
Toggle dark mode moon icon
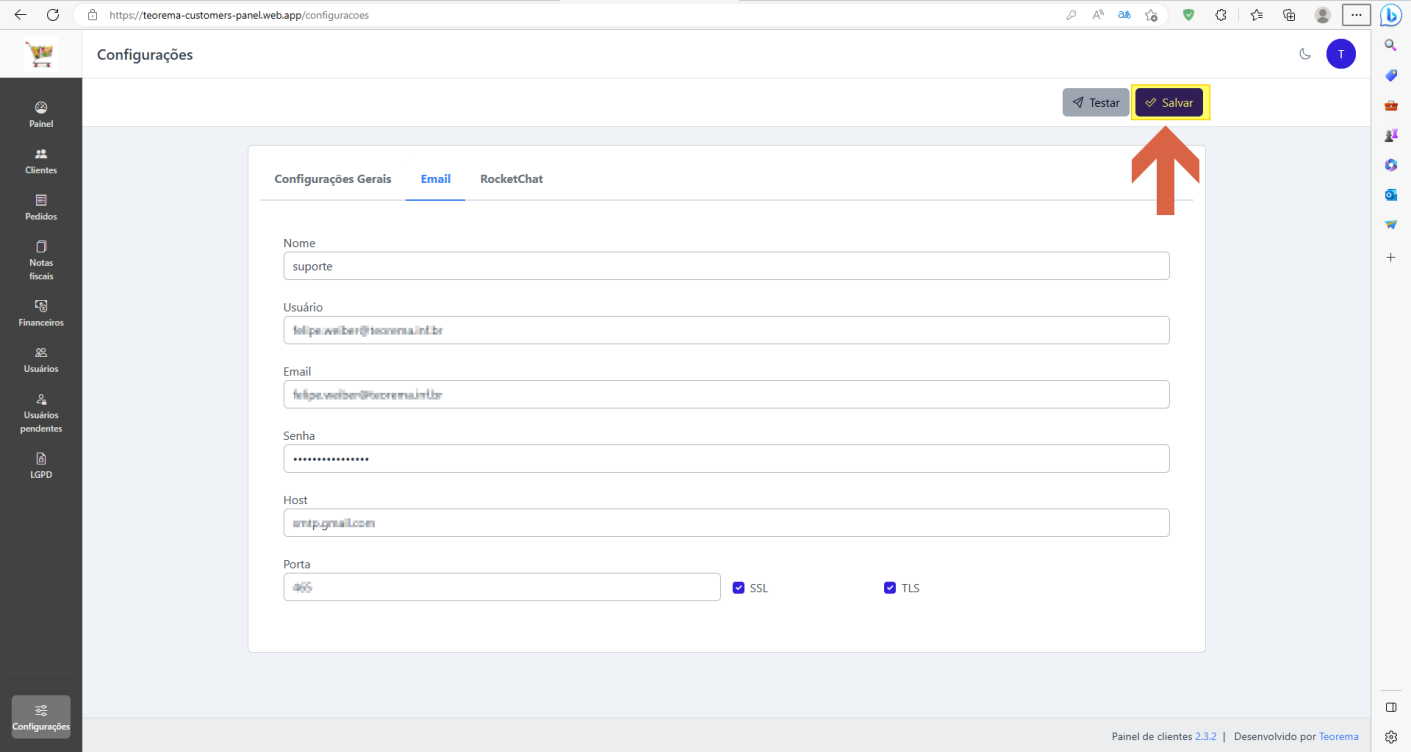pos(1305,54)
